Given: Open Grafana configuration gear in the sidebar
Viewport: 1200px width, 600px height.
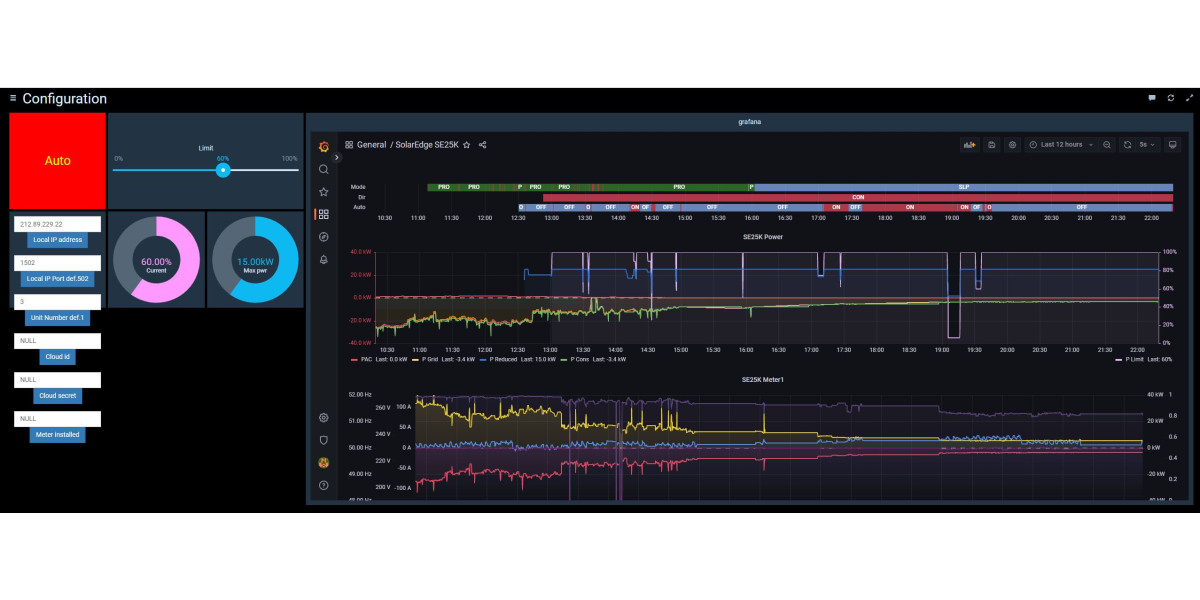Looking at the screenshot, I should tap(324, 417).
